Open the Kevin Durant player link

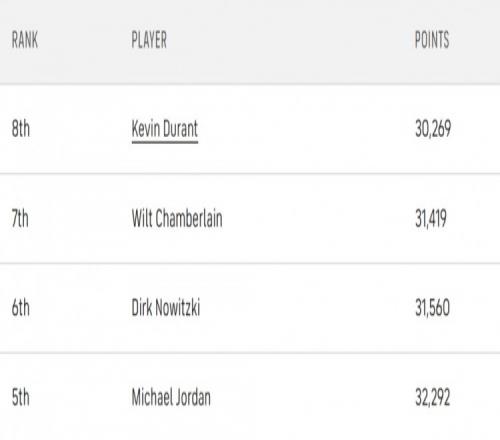pyautogui.click(x=165, y=129)
